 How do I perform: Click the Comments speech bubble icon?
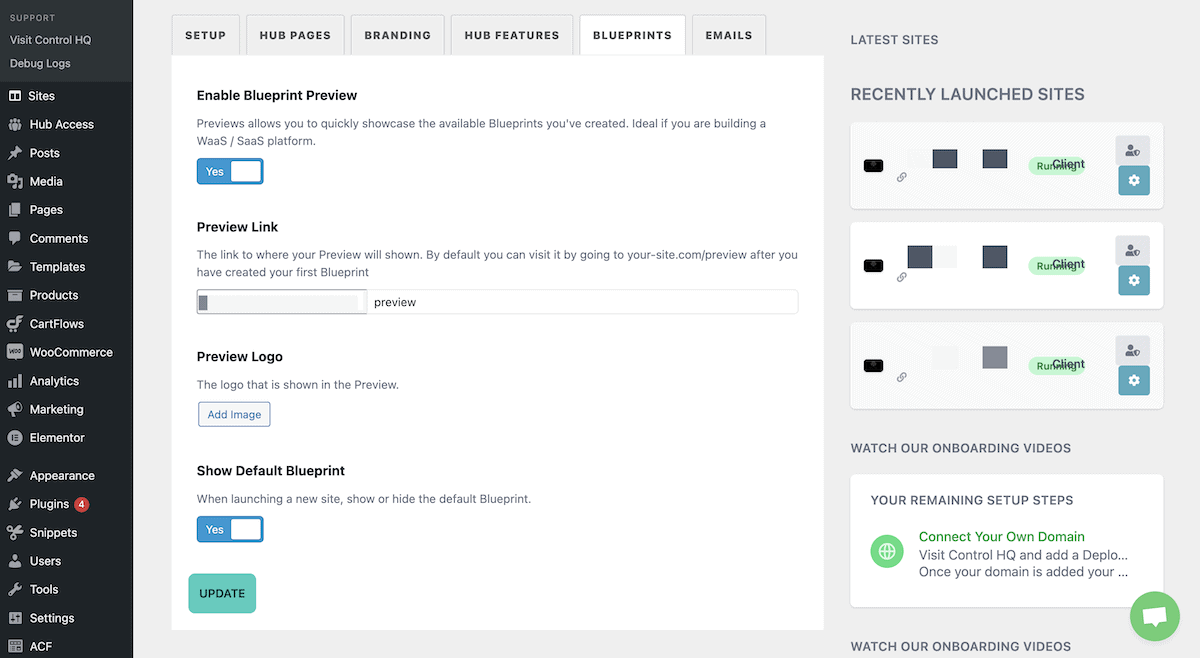15,239
